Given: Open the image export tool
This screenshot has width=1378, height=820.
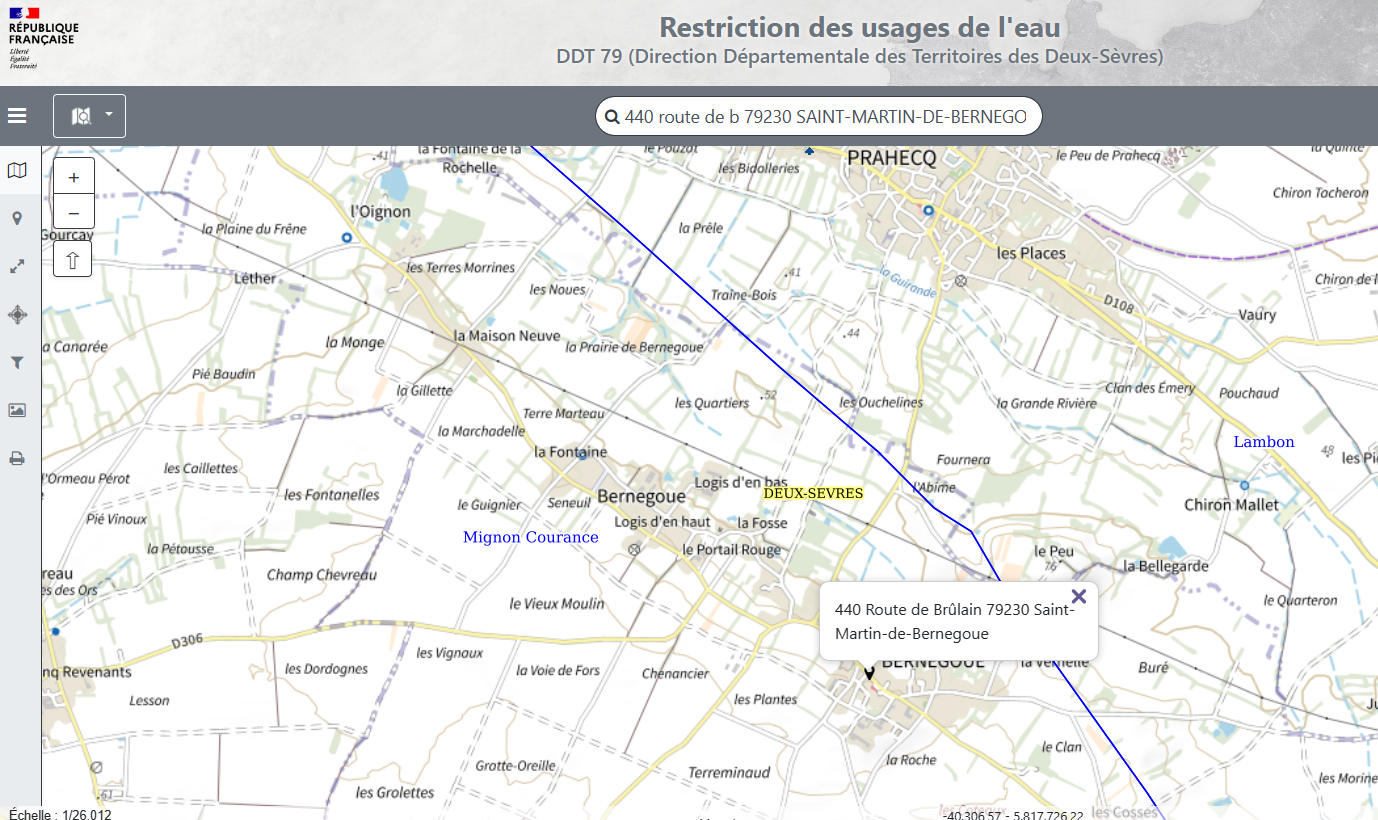Looking at the screenshot, I should (x=17, y=410).
